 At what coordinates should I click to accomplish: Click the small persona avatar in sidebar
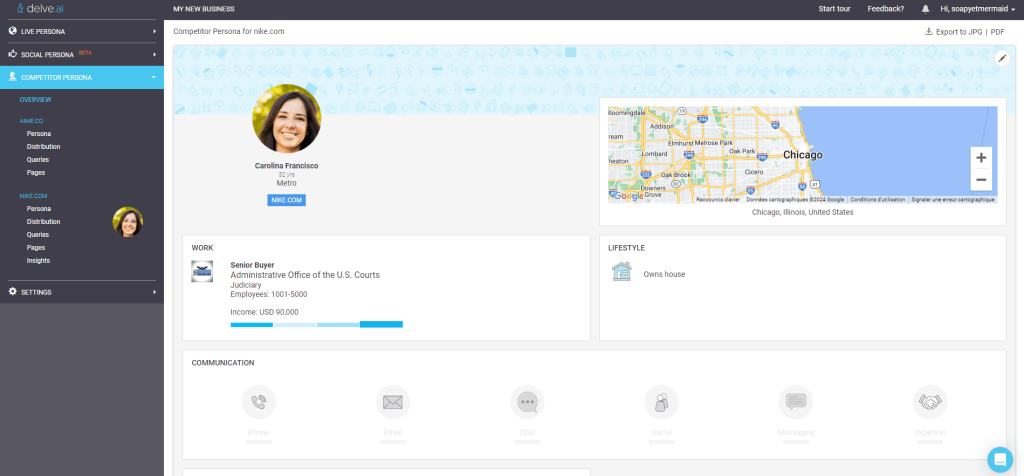point(128,222)
